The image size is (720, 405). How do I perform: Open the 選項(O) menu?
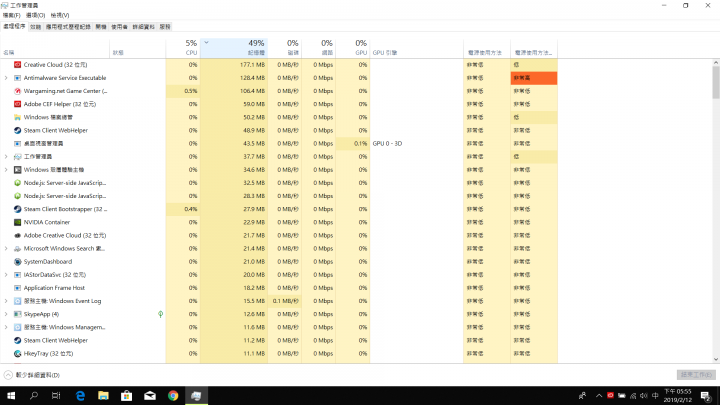pyautogui.click(x=35, y=15)
